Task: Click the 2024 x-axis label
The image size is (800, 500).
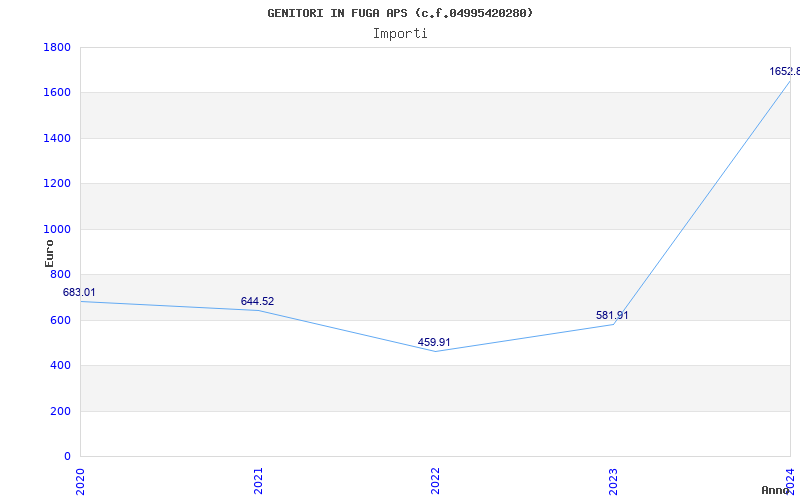Action: click(x=791, y=481)
